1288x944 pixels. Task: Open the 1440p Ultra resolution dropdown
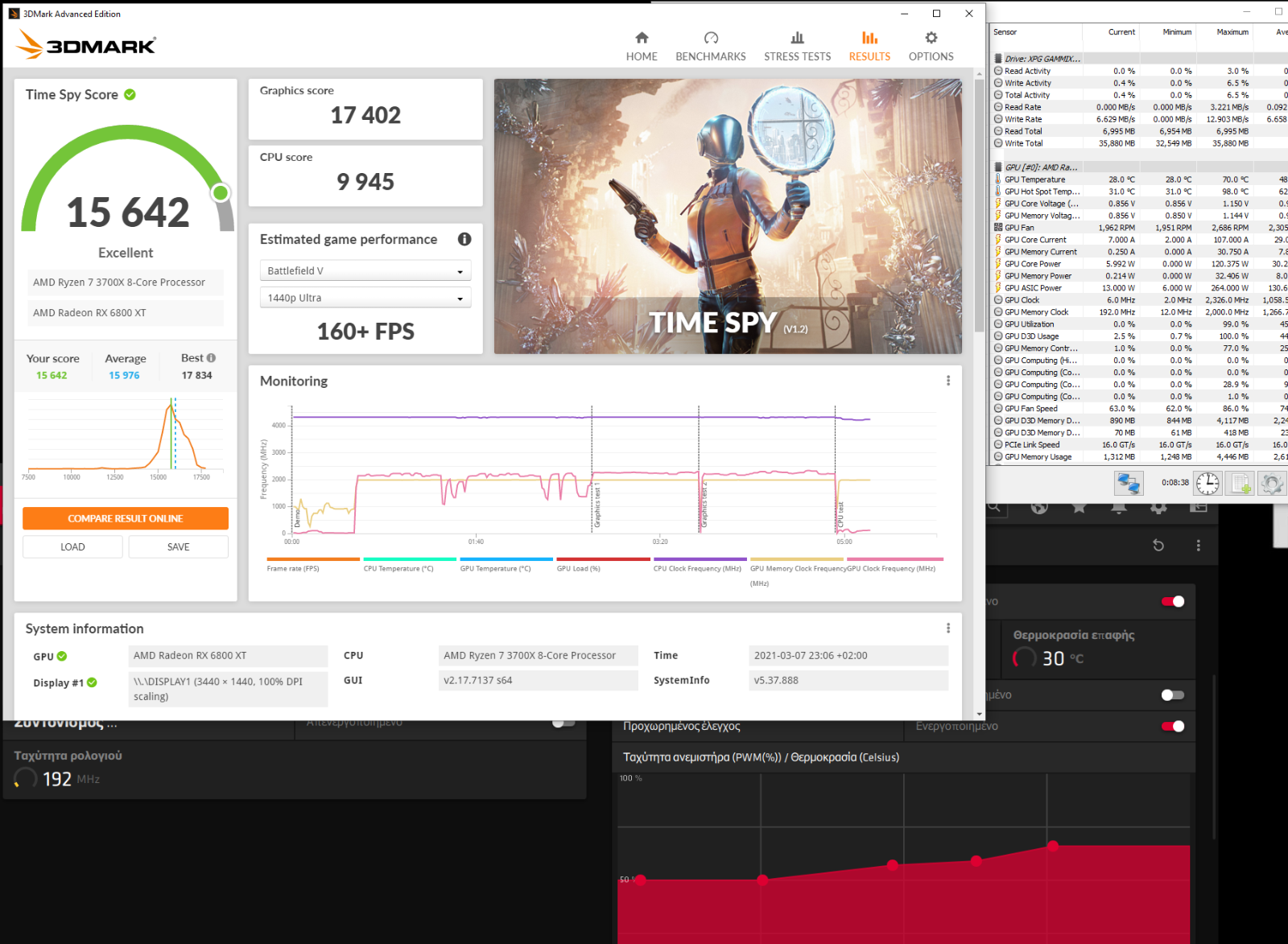pos(365,298)
